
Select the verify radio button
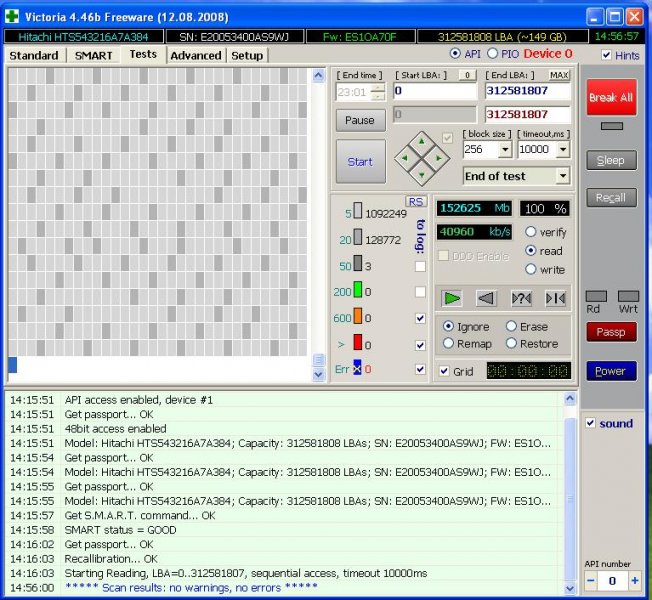click(531, 232)
